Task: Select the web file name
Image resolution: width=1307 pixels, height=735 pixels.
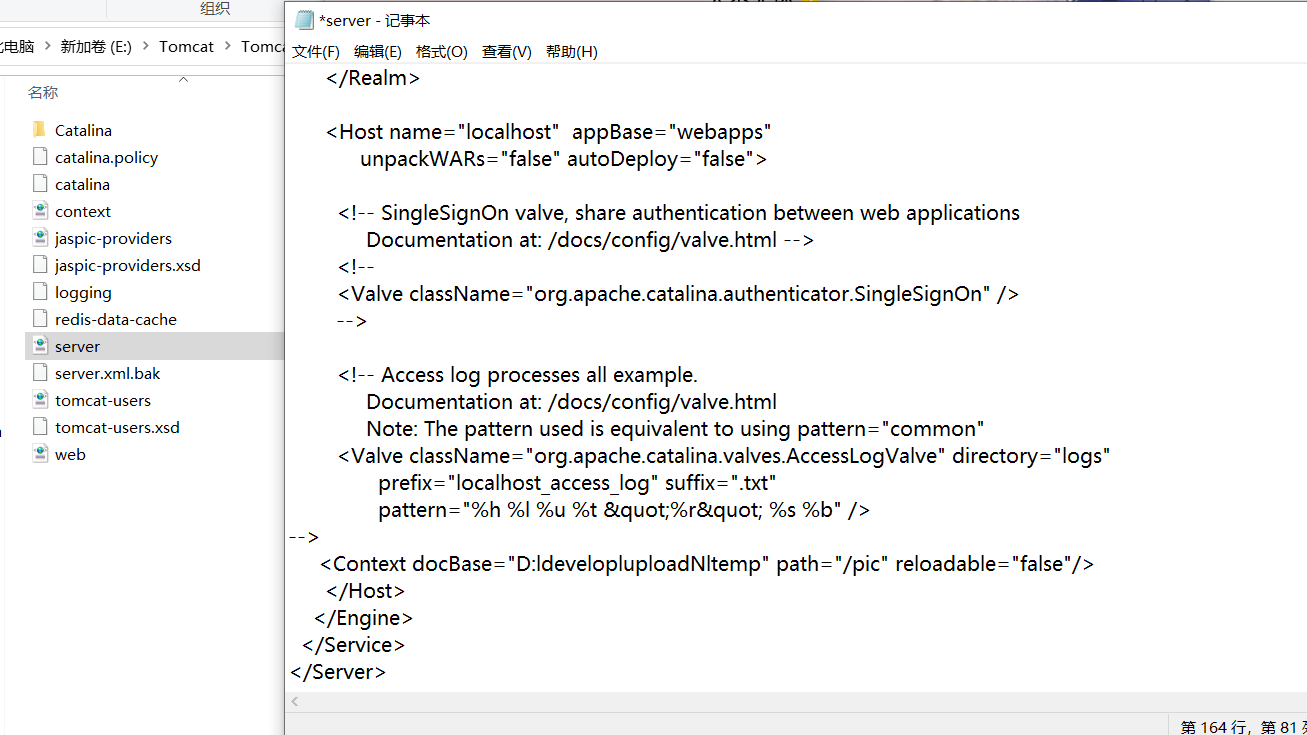Action: click(70, 454)
